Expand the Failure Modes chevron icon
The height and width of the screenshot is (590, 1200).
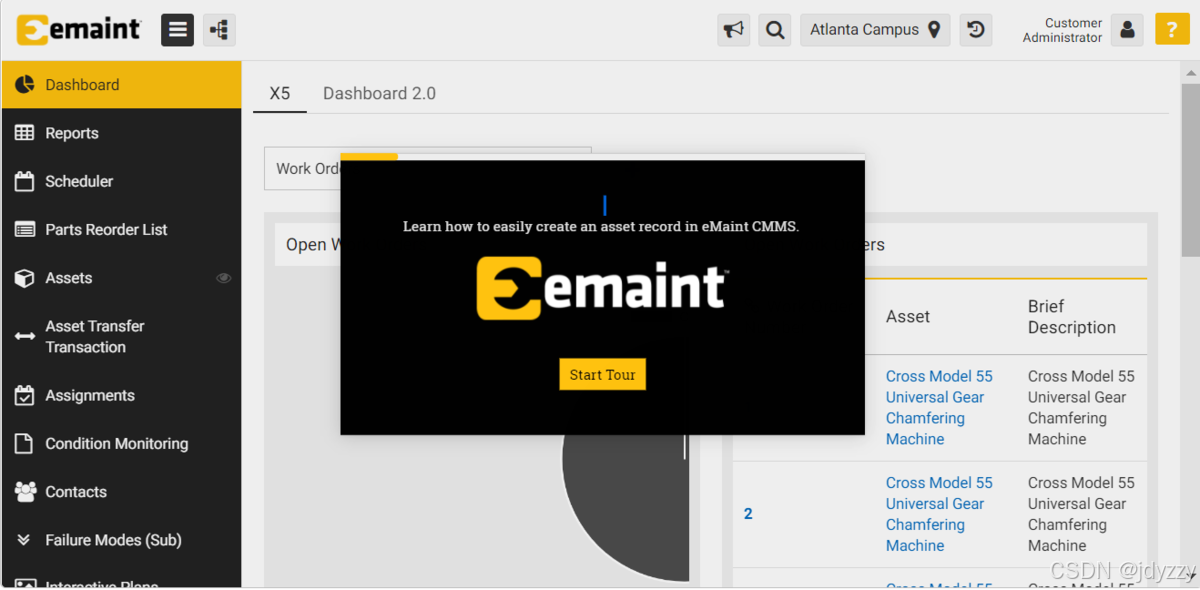click(25, 540)
